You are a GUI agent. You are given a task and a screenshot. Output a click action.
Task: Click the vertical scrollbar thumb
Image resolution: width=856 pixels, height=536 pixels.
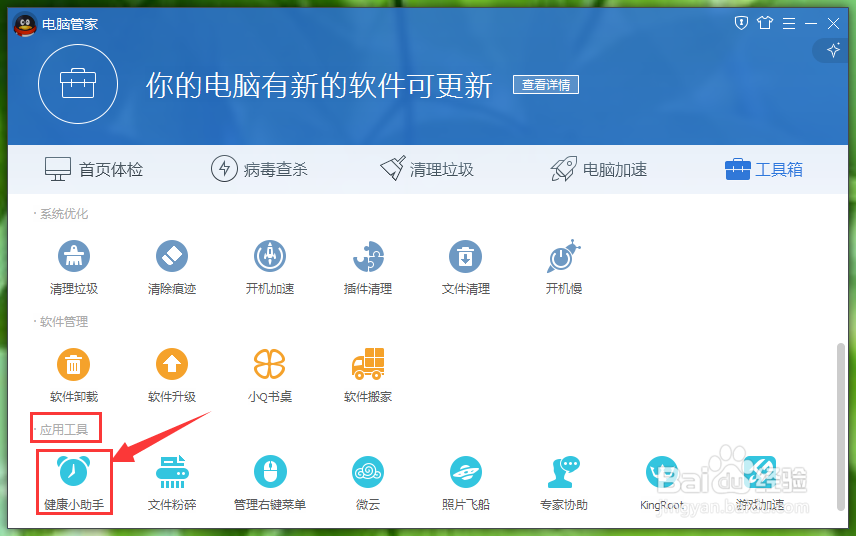[x=841, y=427]
